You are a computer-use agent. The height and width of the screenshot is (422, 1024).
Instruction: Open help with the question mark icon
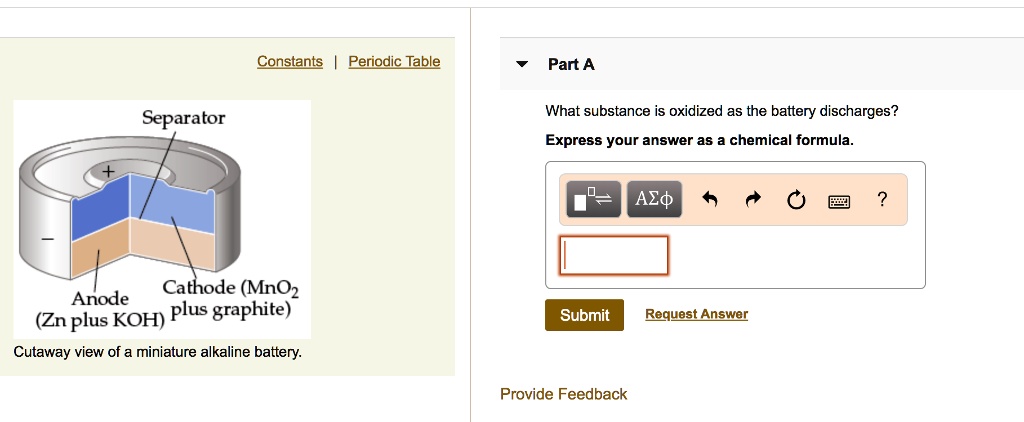click(881, 199)
